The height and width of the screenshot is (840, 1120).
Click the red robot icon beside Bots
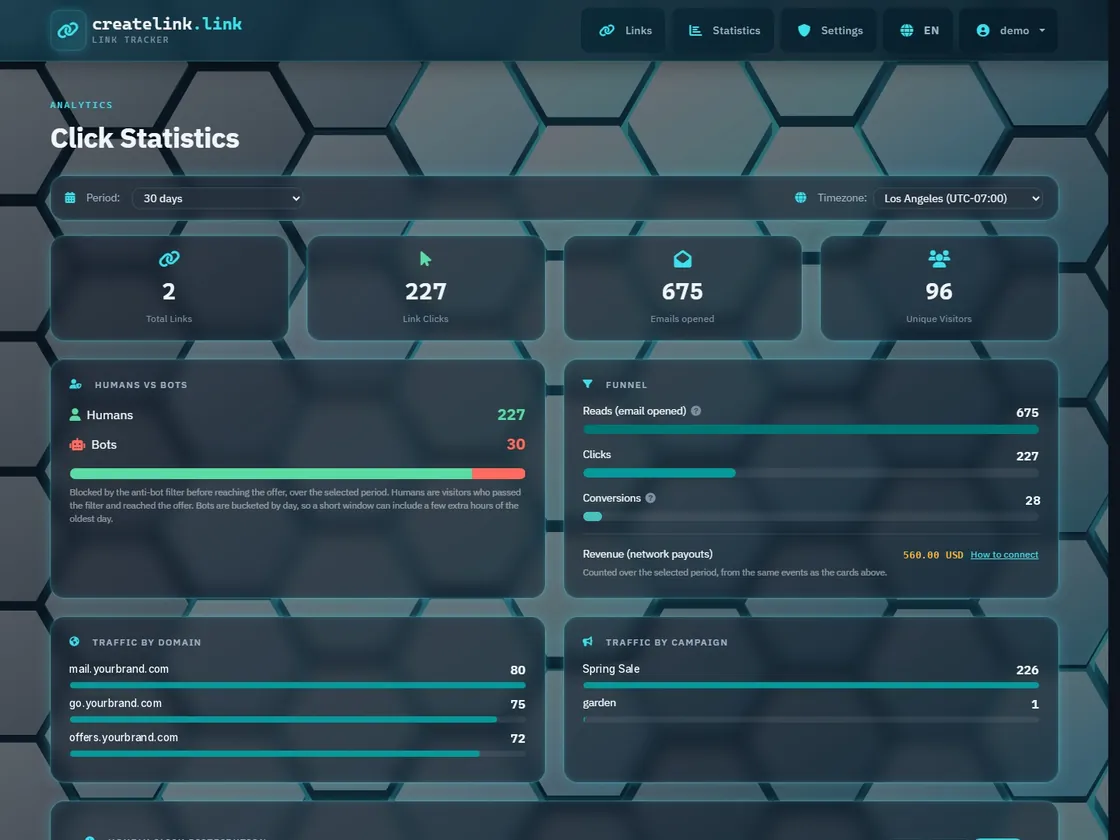pos(77,444)
